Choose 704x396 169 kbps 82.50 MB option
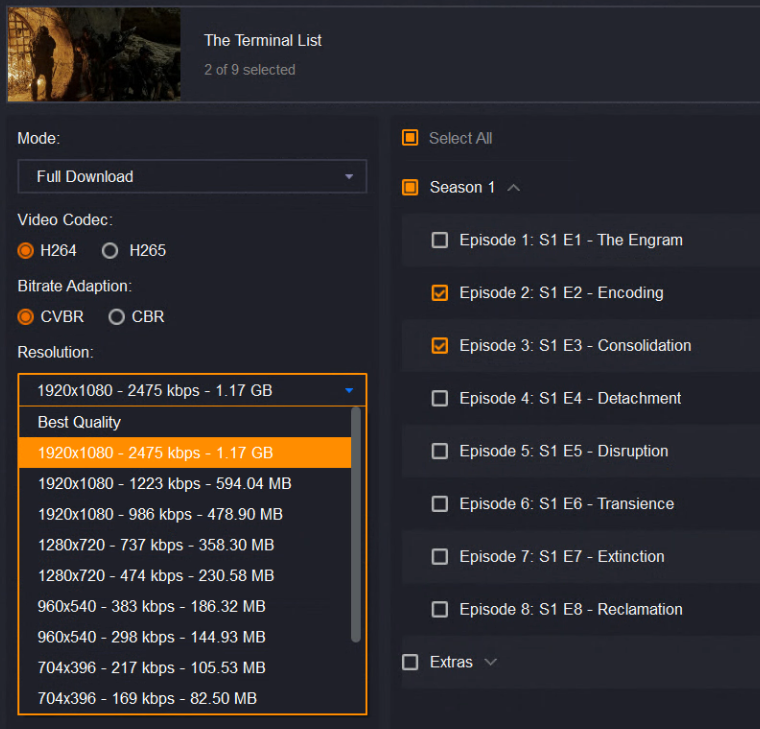 pos(147,698)
